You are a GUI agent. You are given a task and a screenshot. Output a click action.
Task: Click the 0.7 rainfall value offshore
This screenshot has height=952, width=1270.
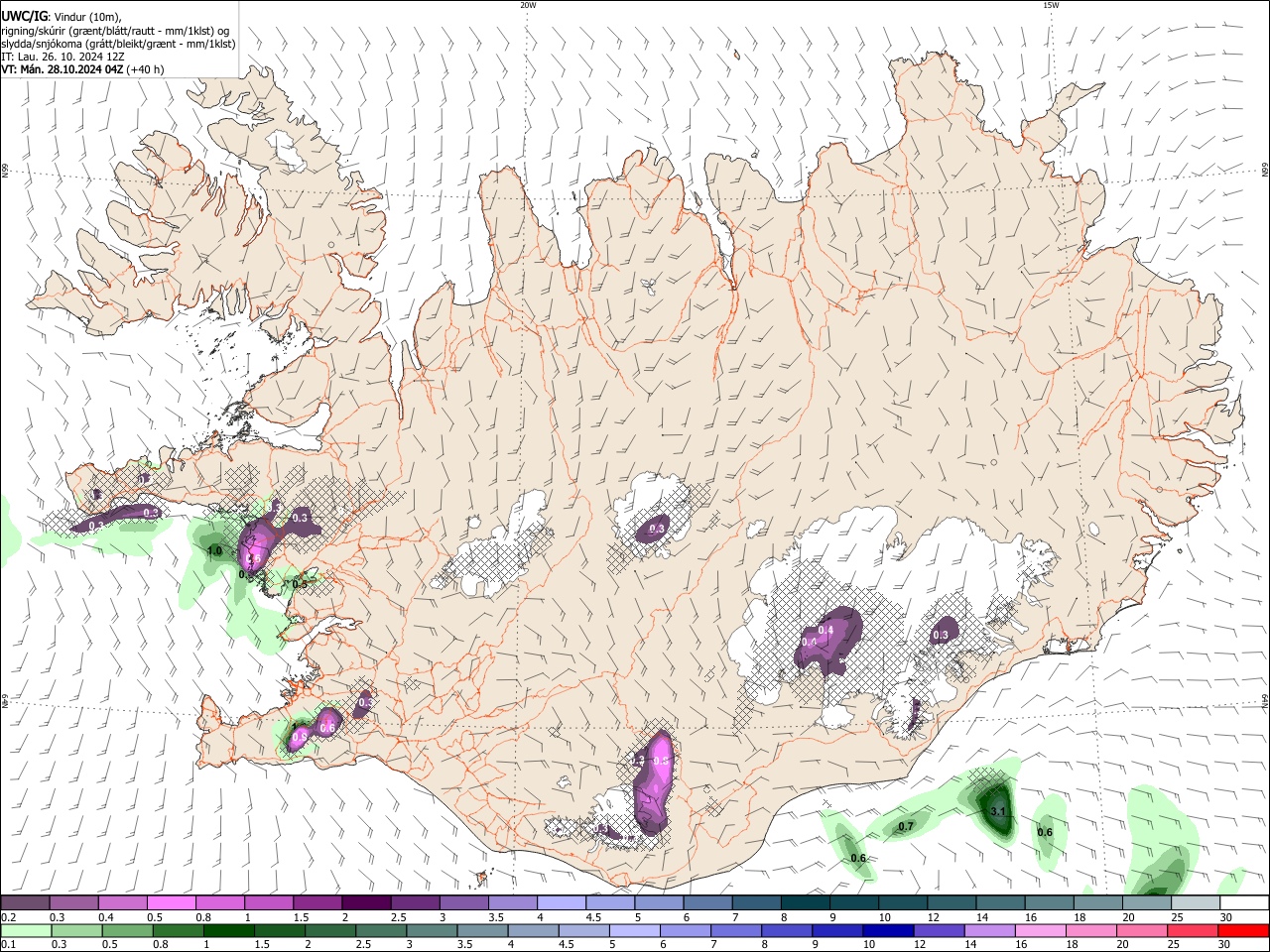point(906,826)
